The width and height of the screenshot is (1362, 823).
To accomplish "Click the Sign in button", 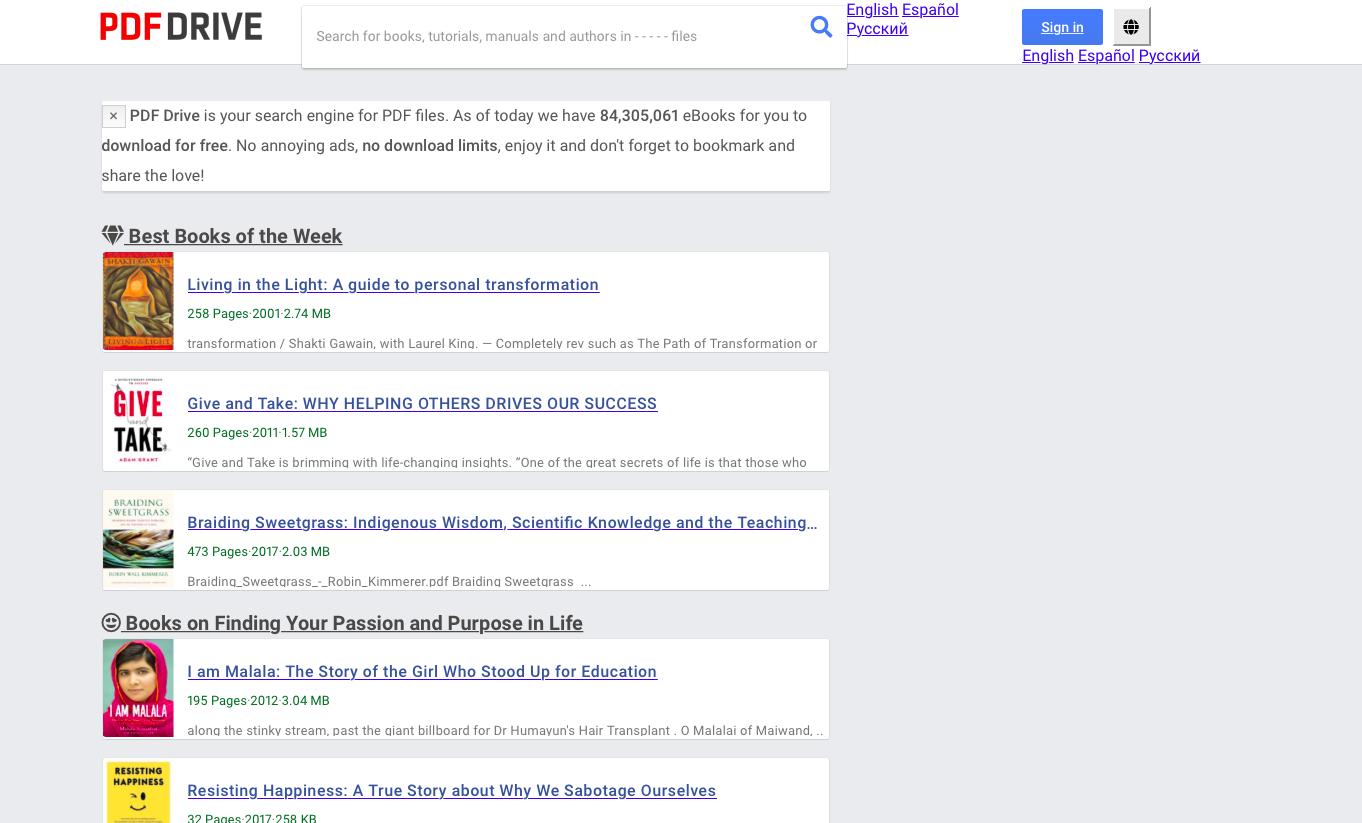I will click(x=1062, y=27).
